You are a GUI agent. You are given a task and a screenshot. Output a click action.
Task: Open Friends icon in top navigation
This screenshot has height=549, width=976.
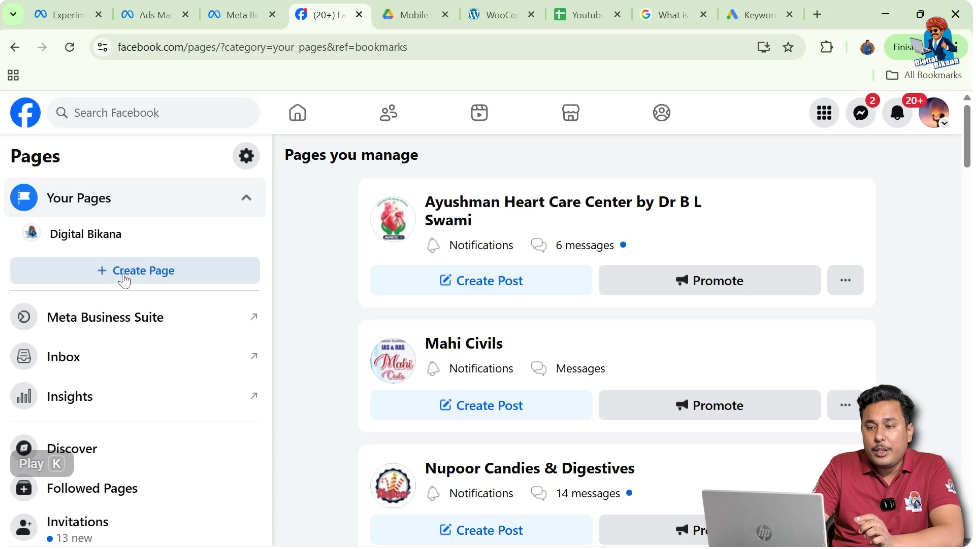click(x=388, y=113)
